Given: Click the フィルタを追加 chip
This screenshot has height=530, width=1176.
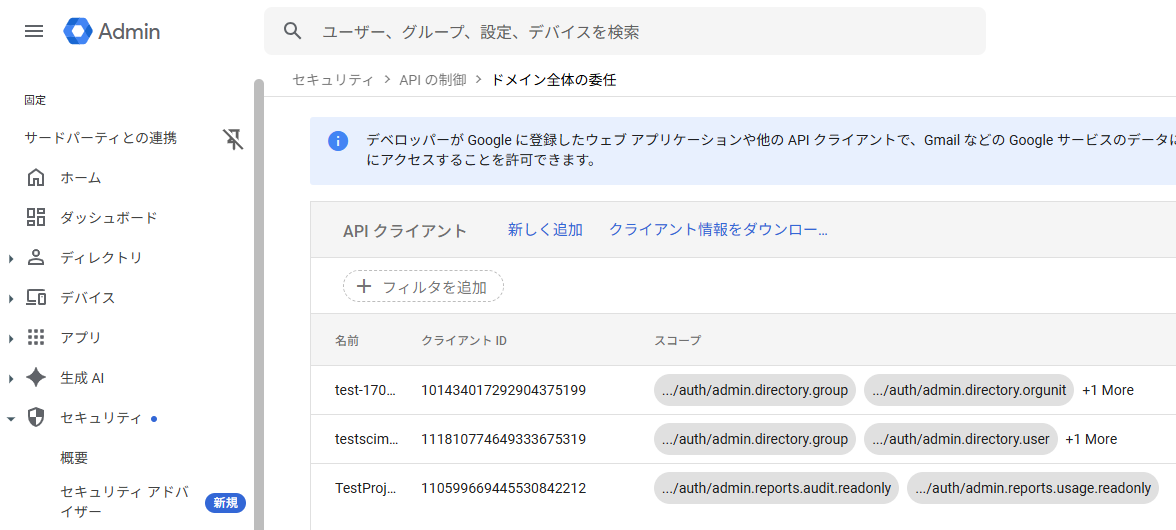Looking at the screenshot, I should (x=423, y=287).
